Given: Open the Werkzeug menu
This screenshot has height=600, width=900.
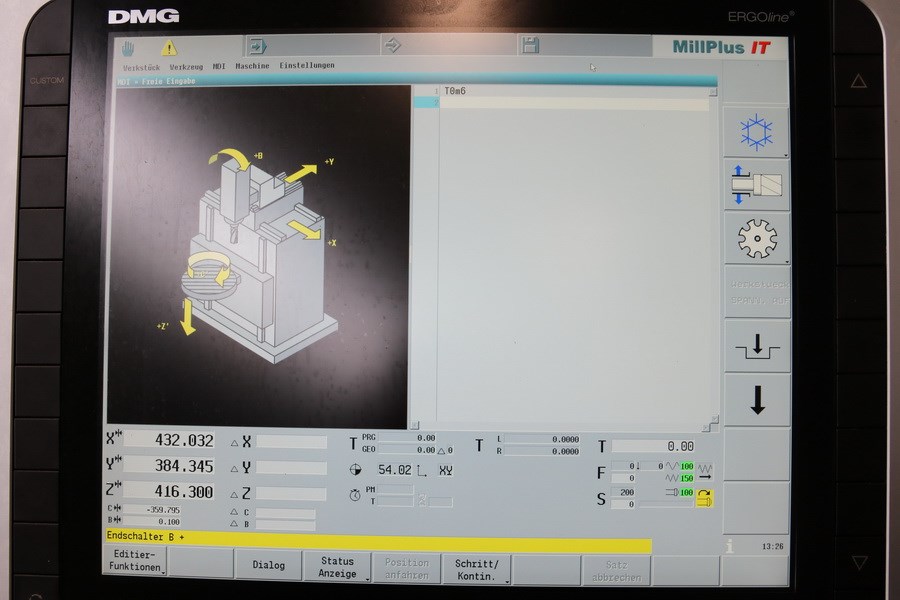Looking at the screenshot, I should [x=186, y=66].
